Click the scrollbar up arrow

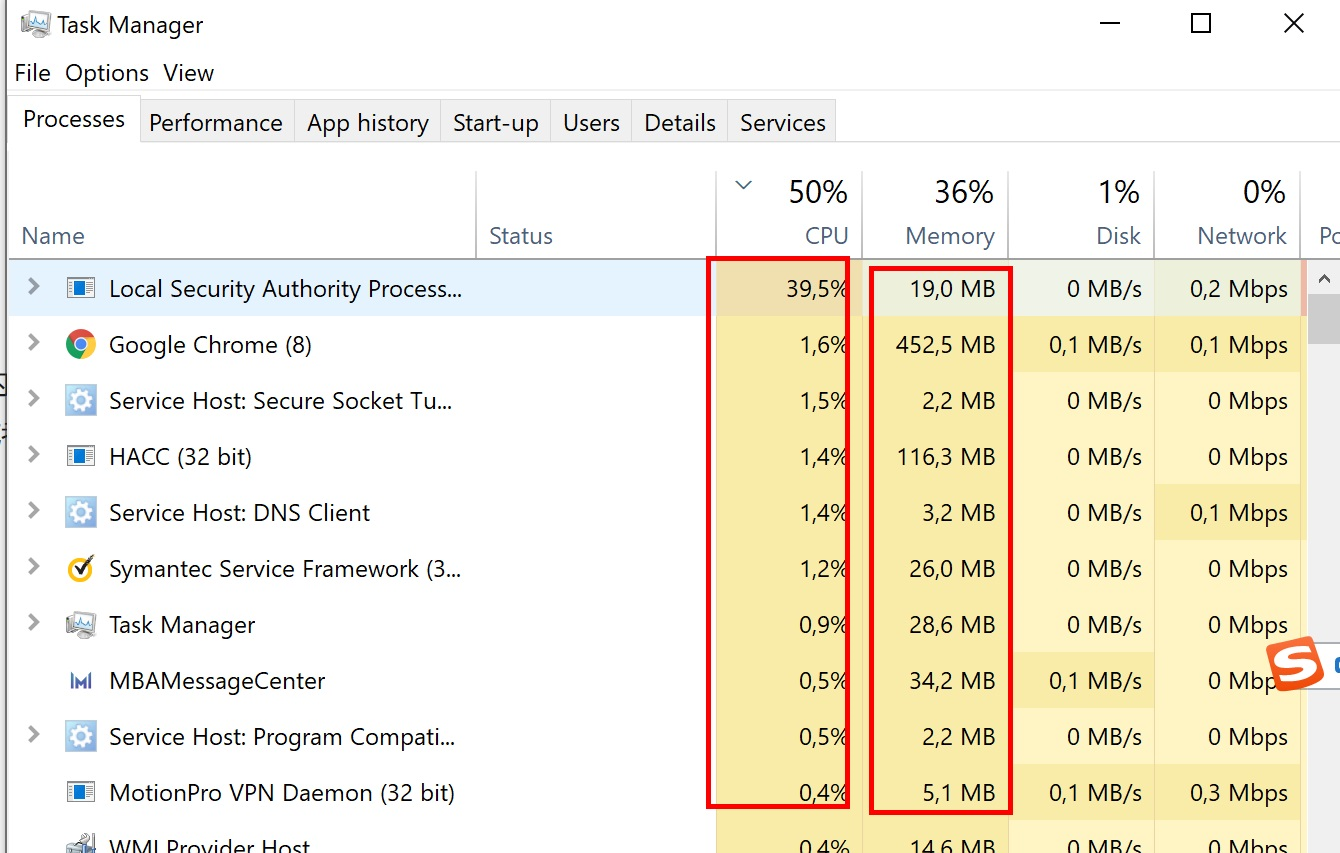click(x=1324, y=279)
